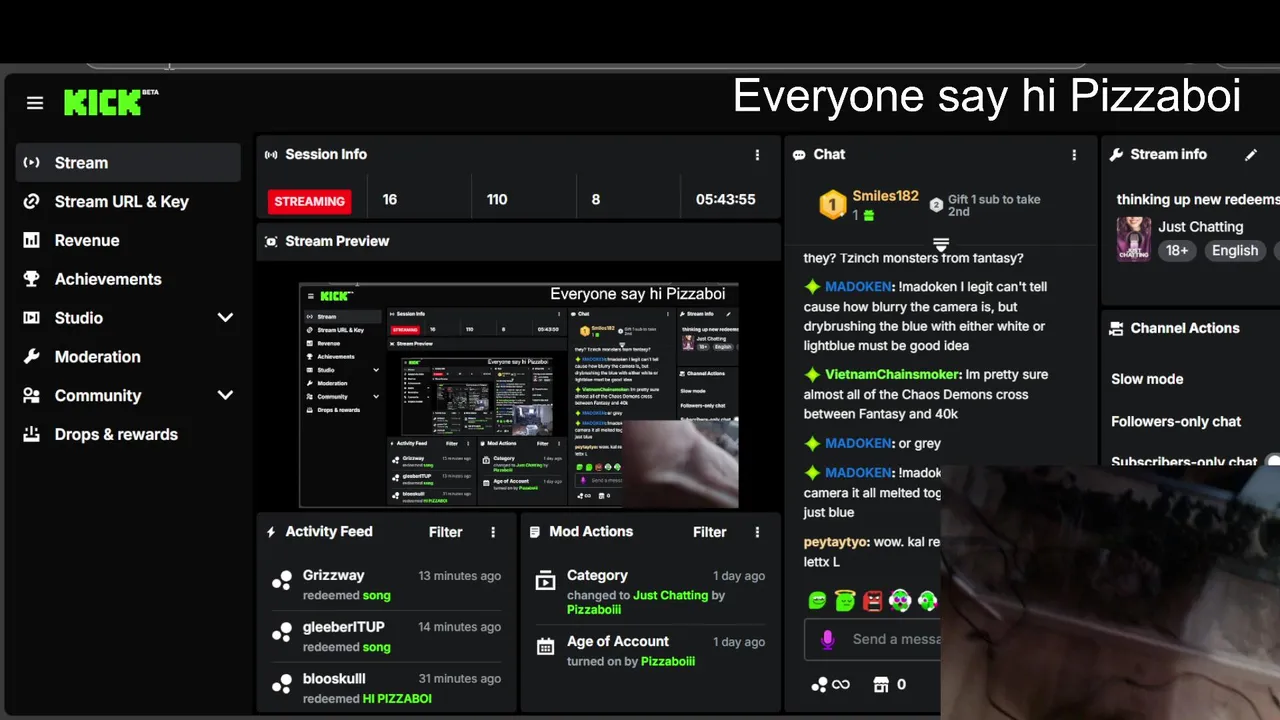This screenshot has height=720, width=1280.
Task: Click the Achievements trophy icon
Action: [32, 280]
